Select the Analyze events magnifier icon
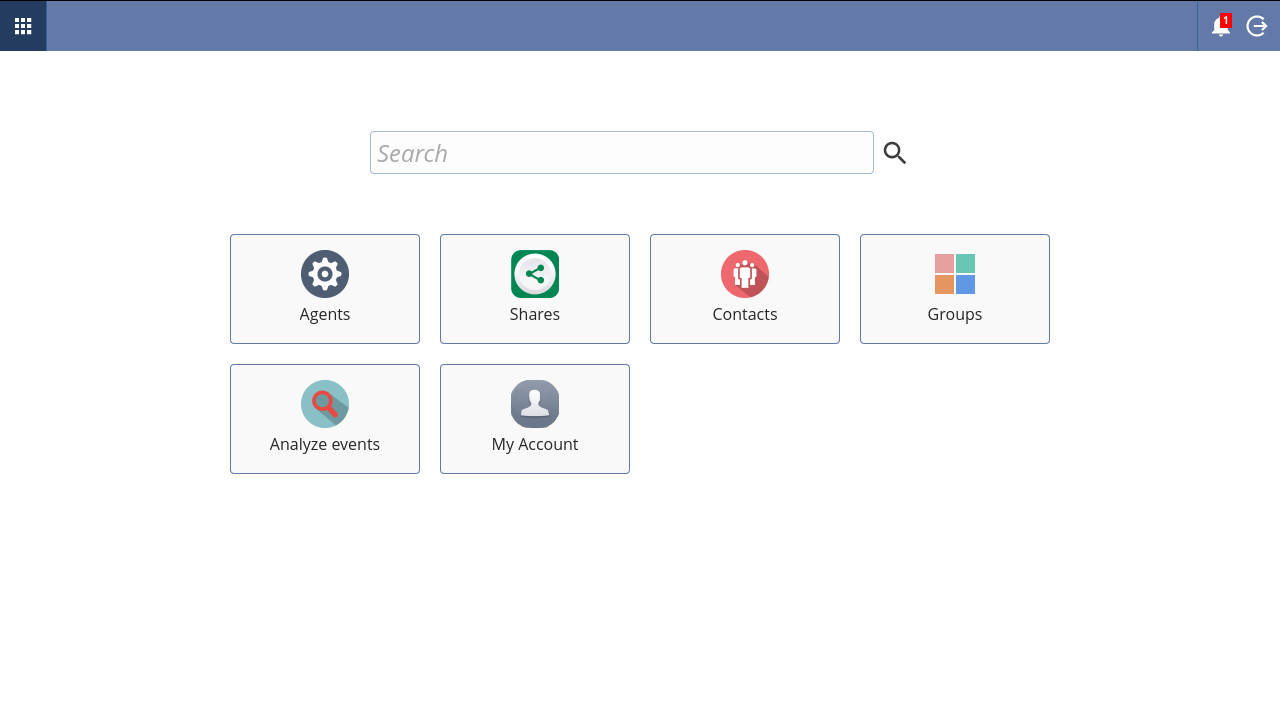The image size is (1280, 720). 324,403
